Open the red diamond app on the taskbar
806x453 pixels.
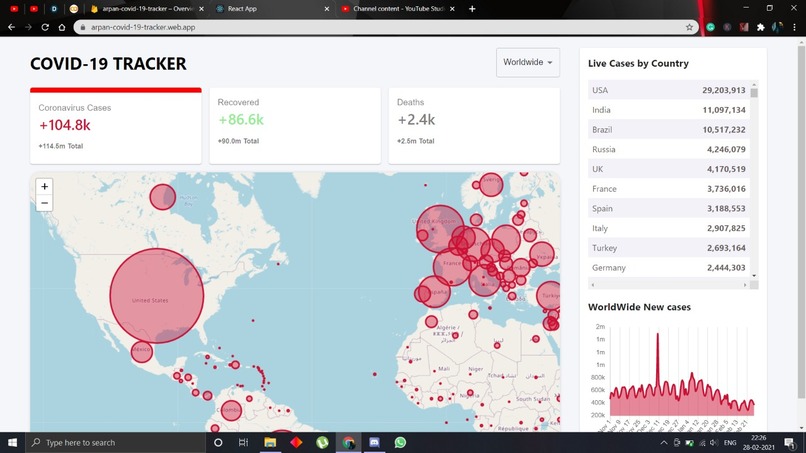(296, 442)
